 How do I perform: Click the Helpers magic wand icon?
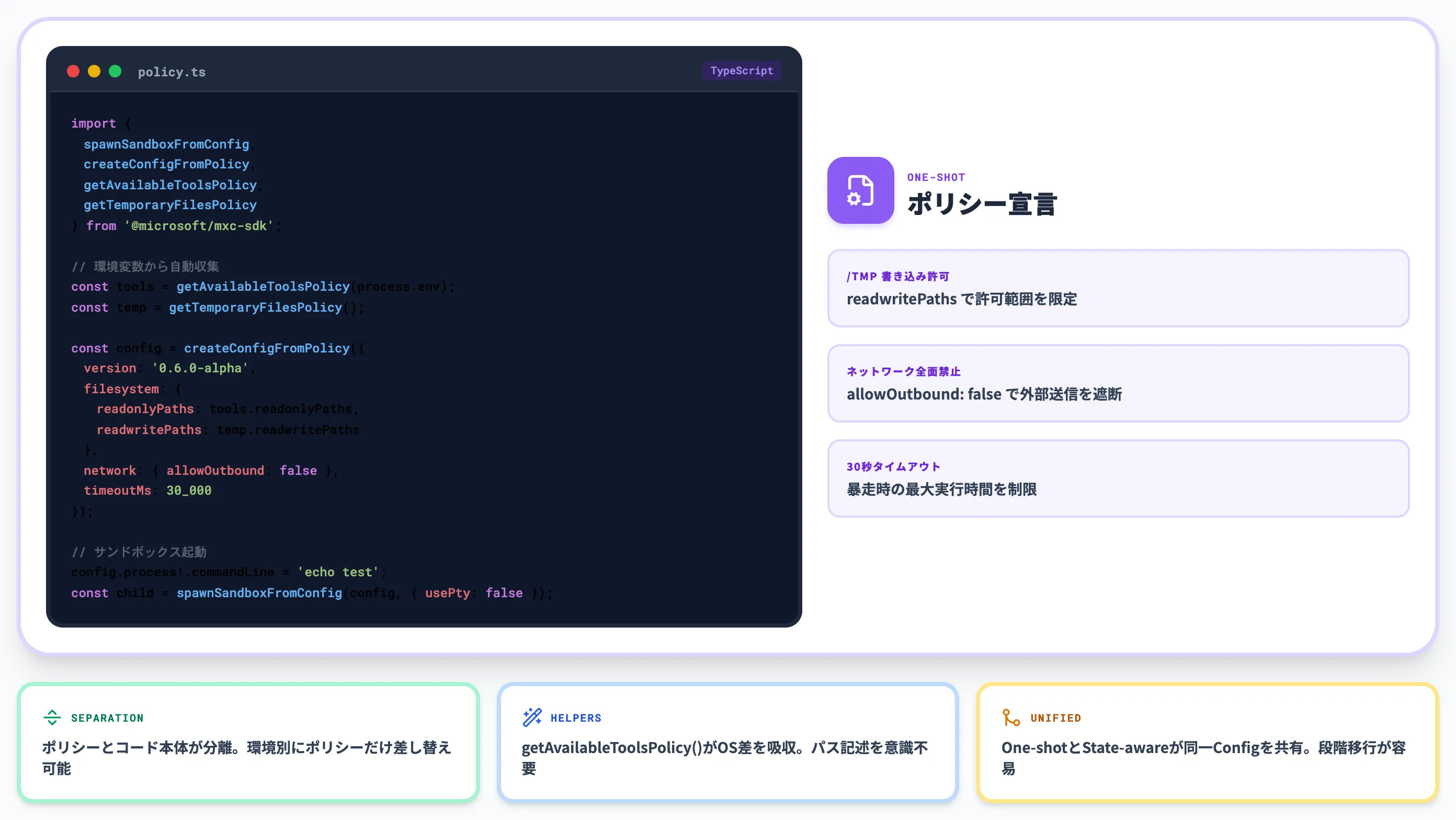532,717
